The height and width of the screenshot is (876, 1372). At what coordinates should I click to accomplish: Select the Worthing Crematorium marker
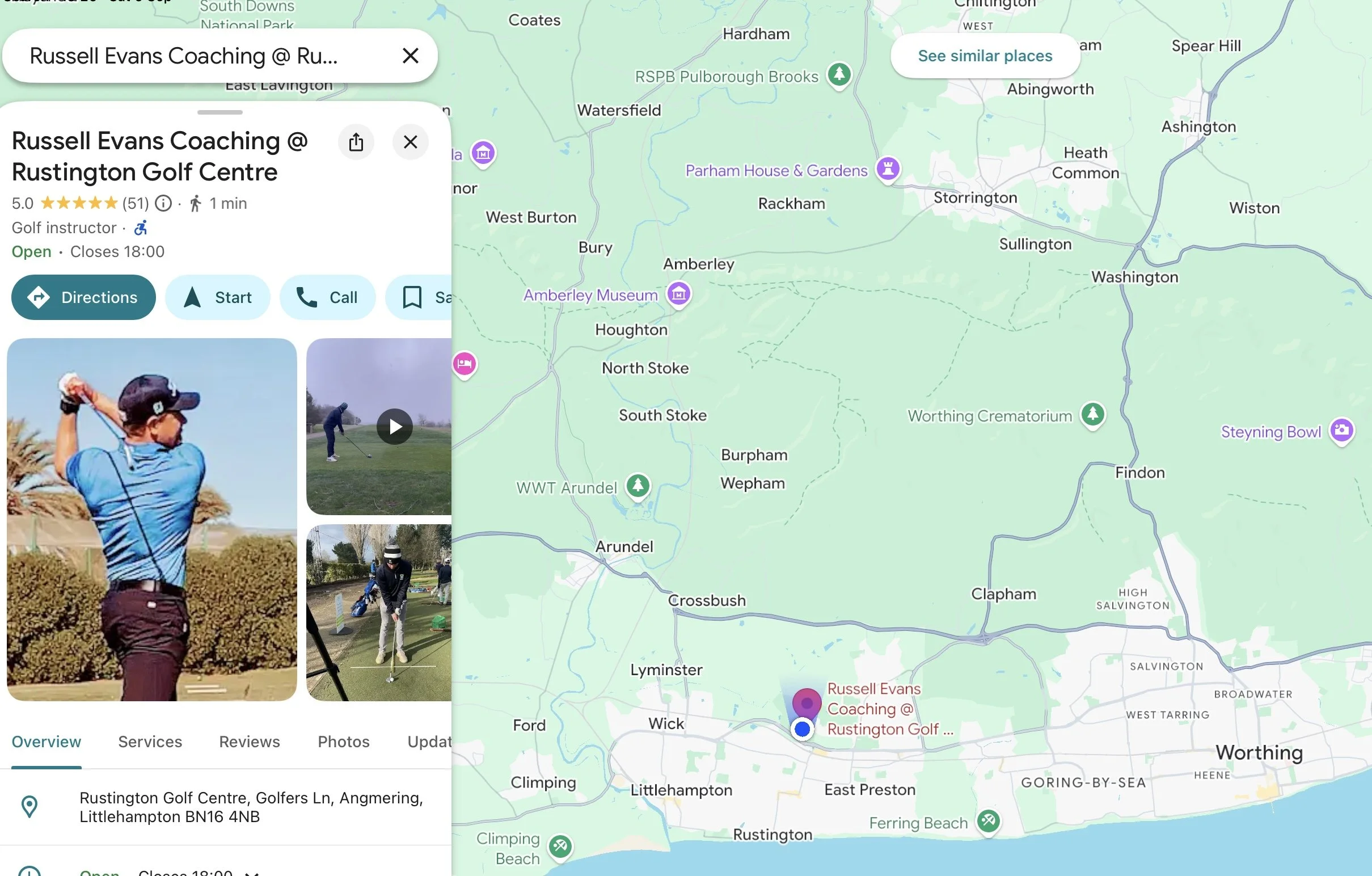pyautogui.click(x=1092, y=414)
